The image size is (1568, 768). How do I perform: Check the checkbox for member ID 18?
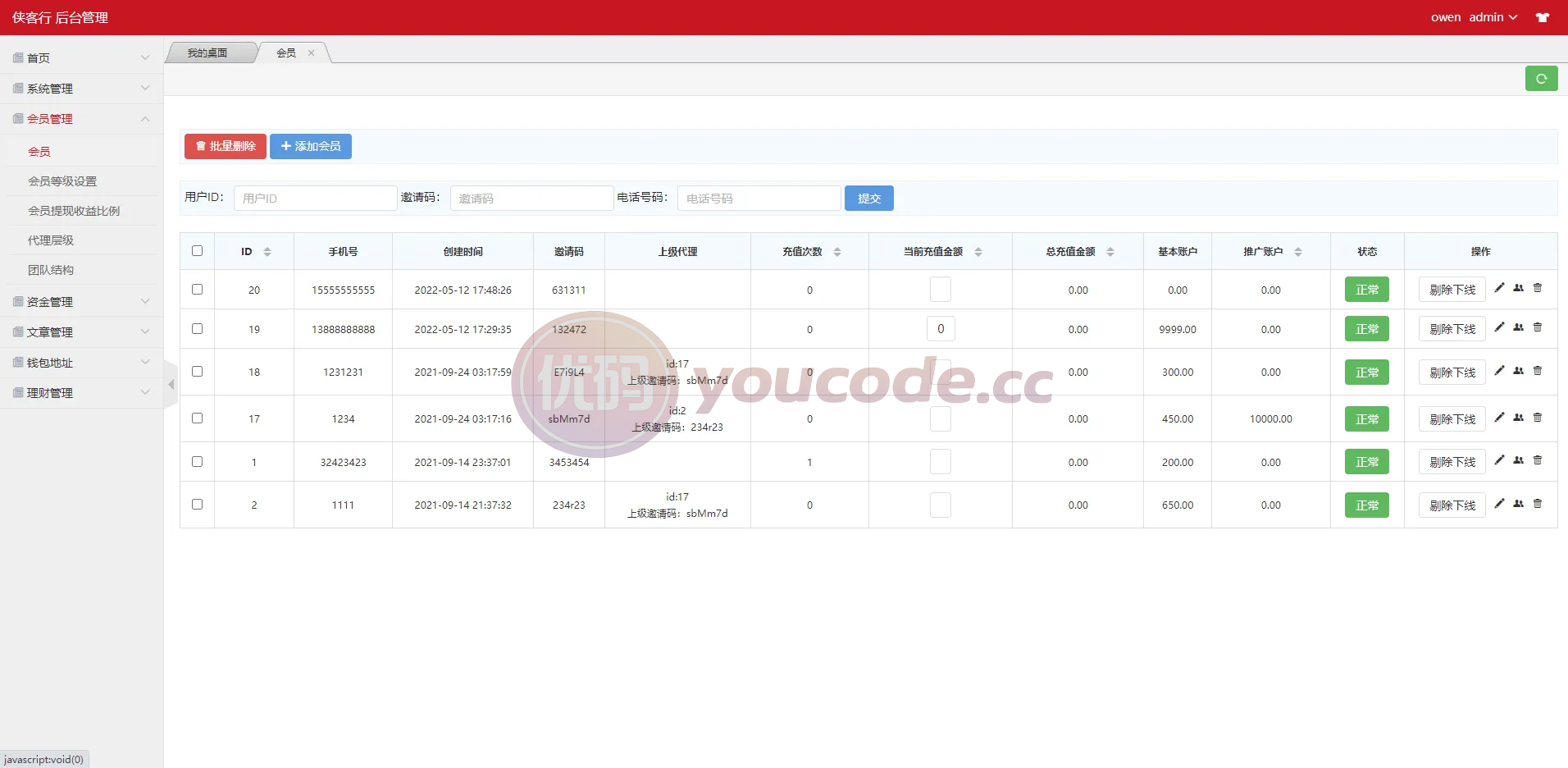[197, 372]
